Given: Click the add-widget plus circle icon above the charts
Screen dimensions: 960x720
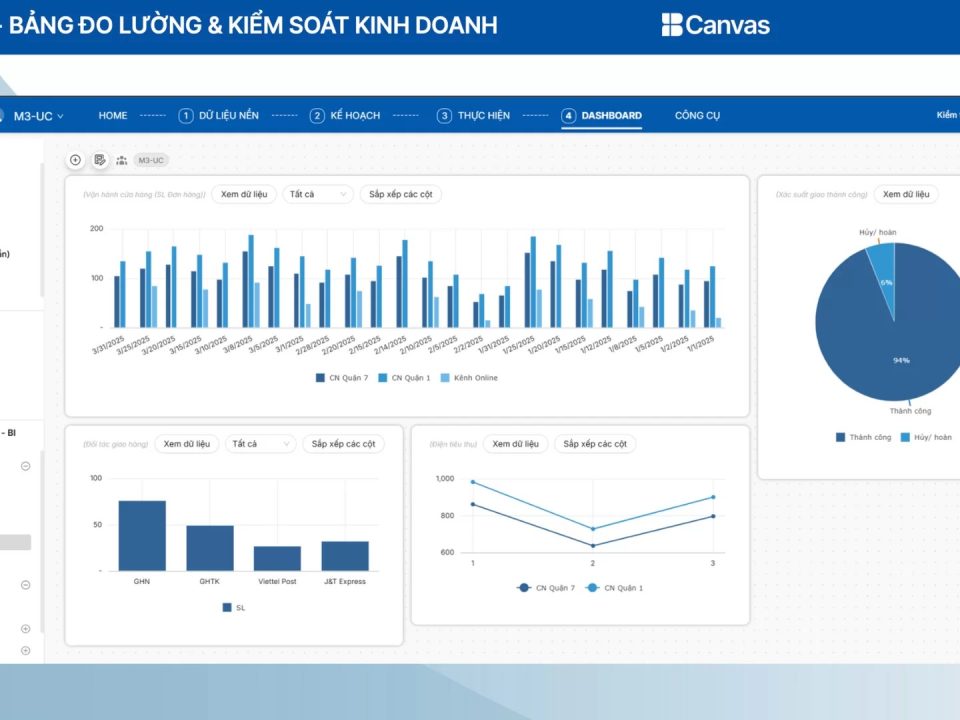Looking at the screenshot, I should point(75,160).
